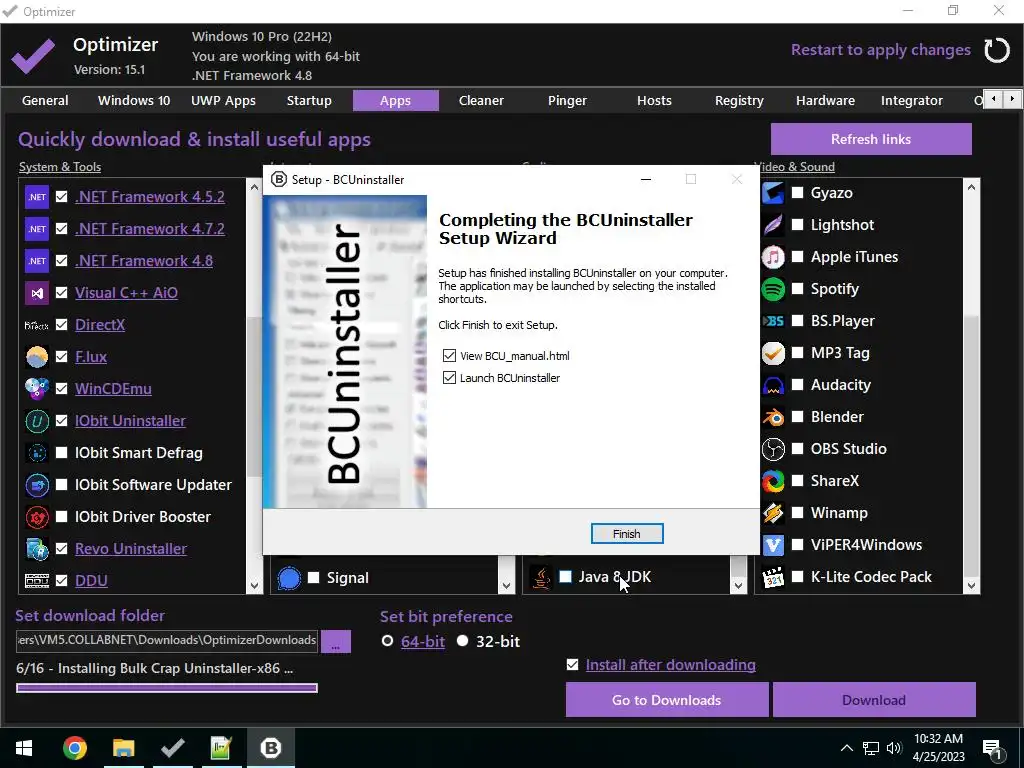Click the IObit Driver Booster icon
Viewport: 1024px width, 768px height.
[37, 517]
